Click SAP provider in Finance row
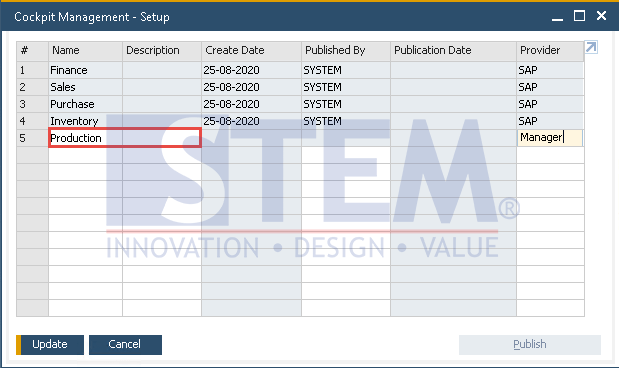619x368 pixels. (550, 70)
